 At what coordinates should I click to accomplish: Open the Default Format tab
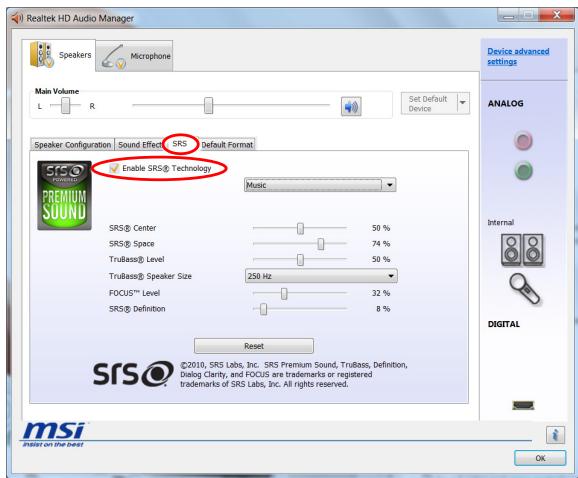227,145
